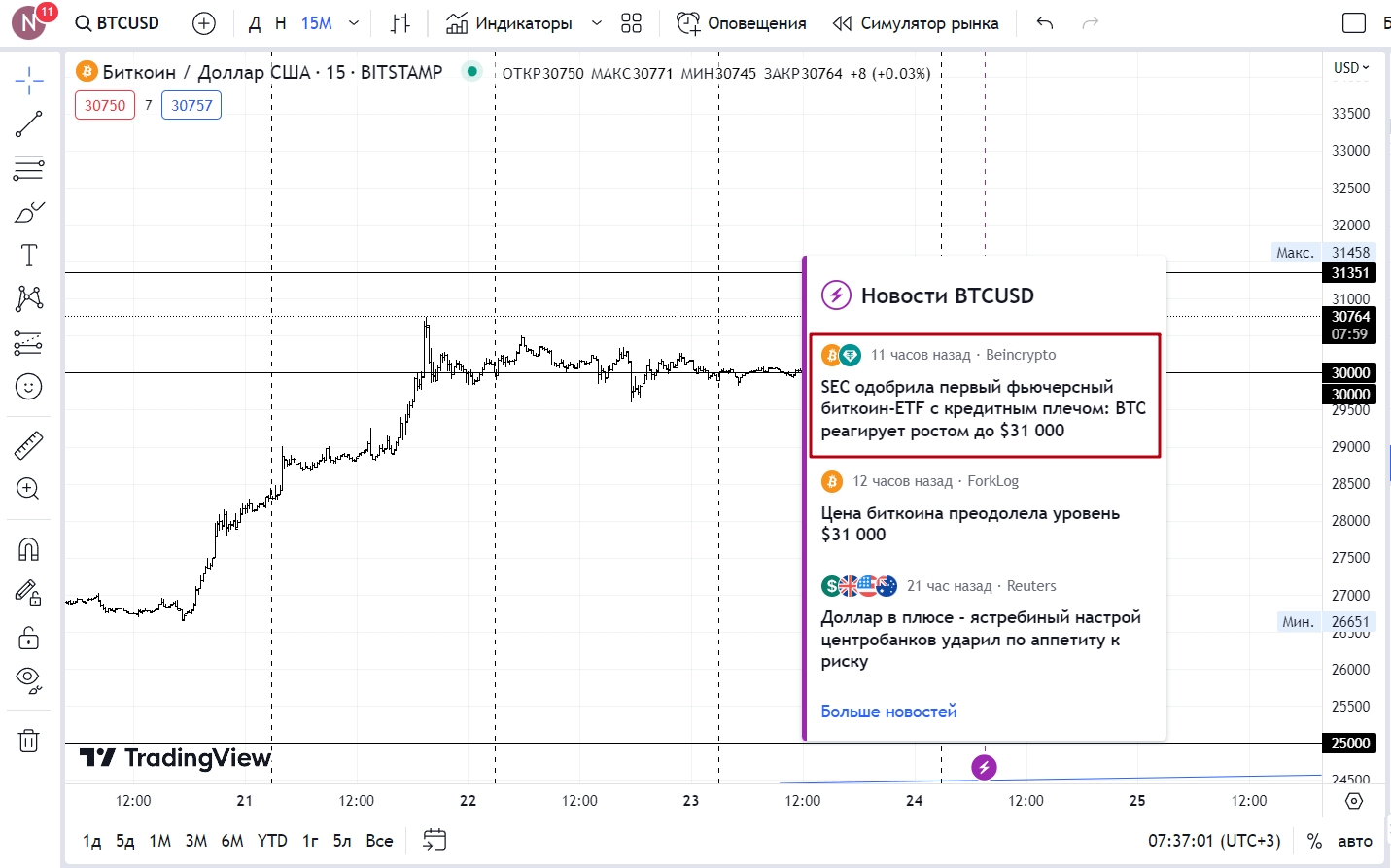The image size is (1391, 868).
Task: Select the brush drawing tool
Action: [28, 212]
